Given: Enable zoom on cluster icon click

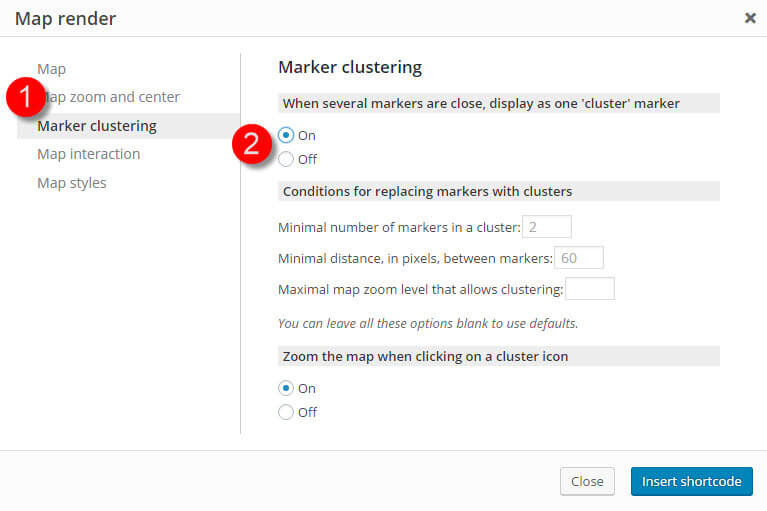Looking at the screenshot, I should (286, 388).
